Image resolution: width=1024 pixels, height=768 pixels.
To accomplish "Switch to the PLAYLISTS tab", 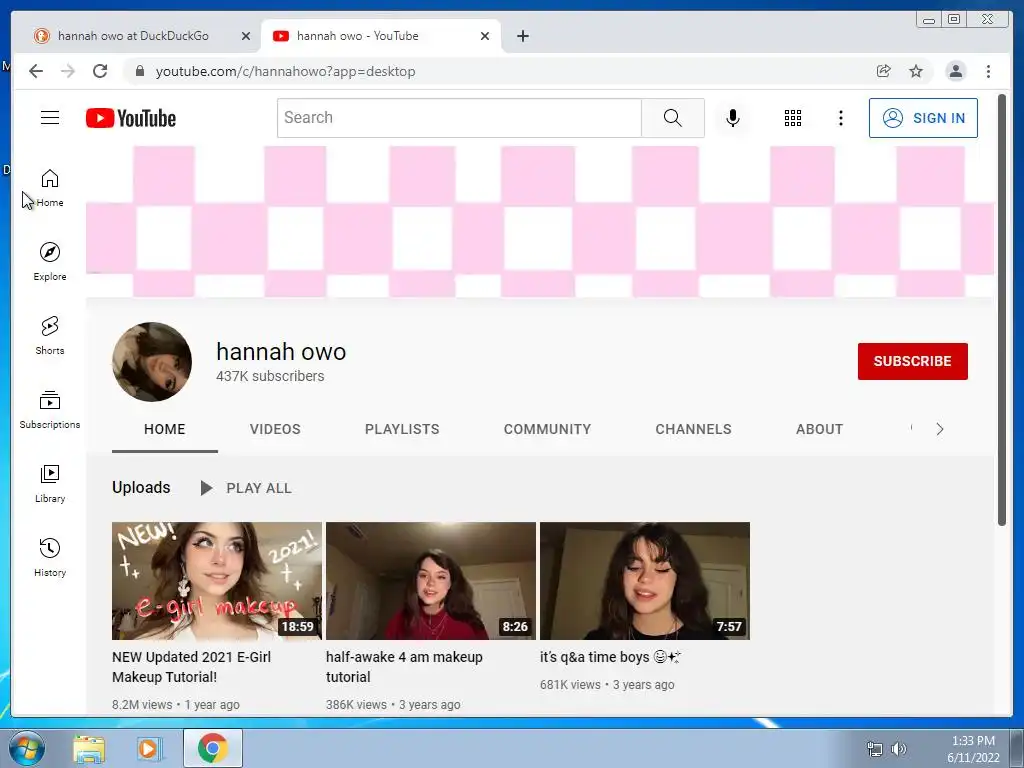I will 402,429.
